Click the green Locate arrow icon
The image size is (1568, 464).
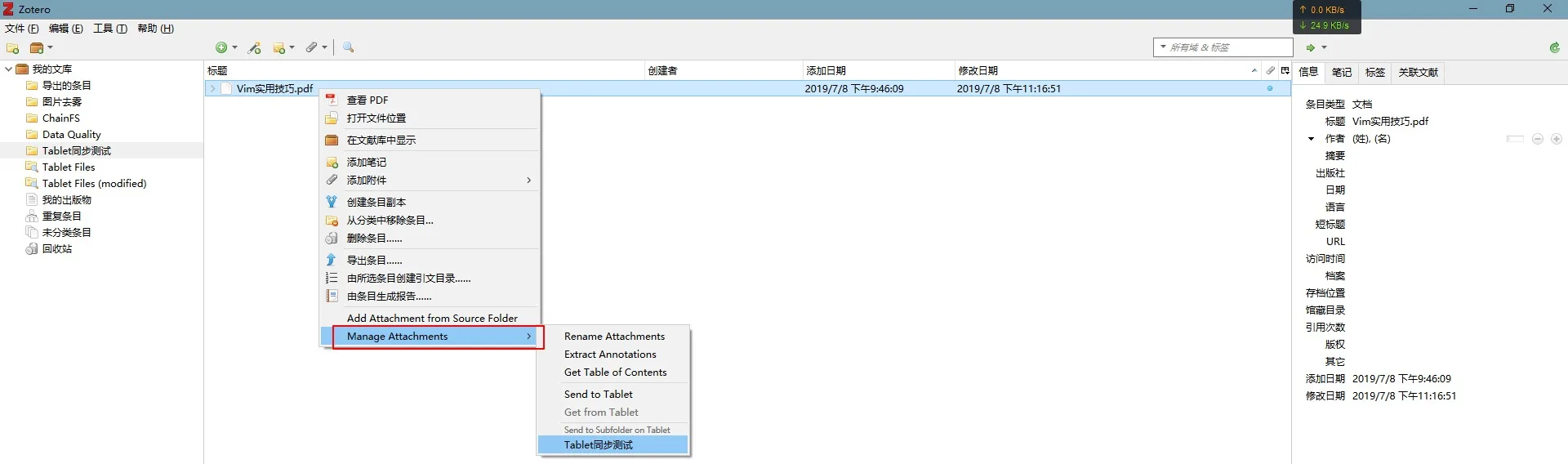[1310, 48]
